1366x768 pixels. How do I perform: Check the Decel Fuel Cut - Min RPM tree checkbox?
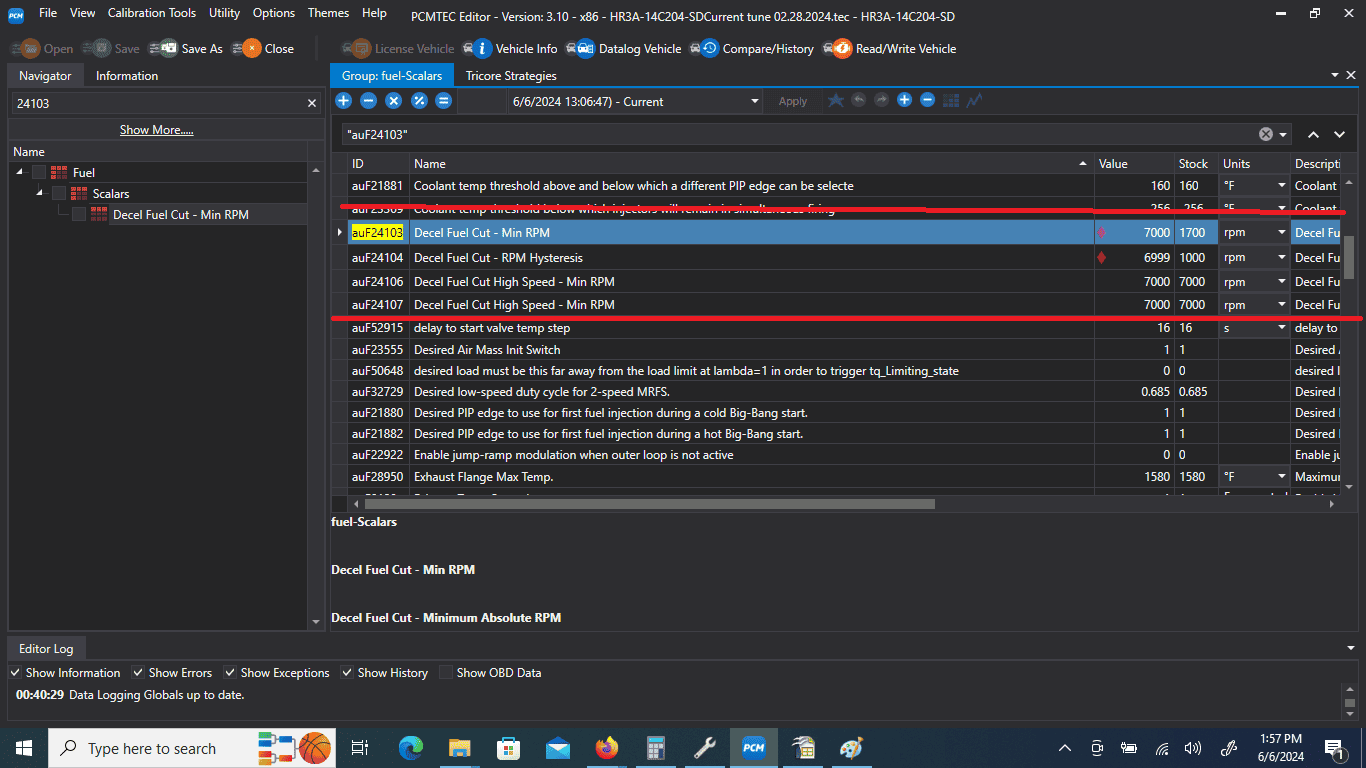click(x=79, y=214)
